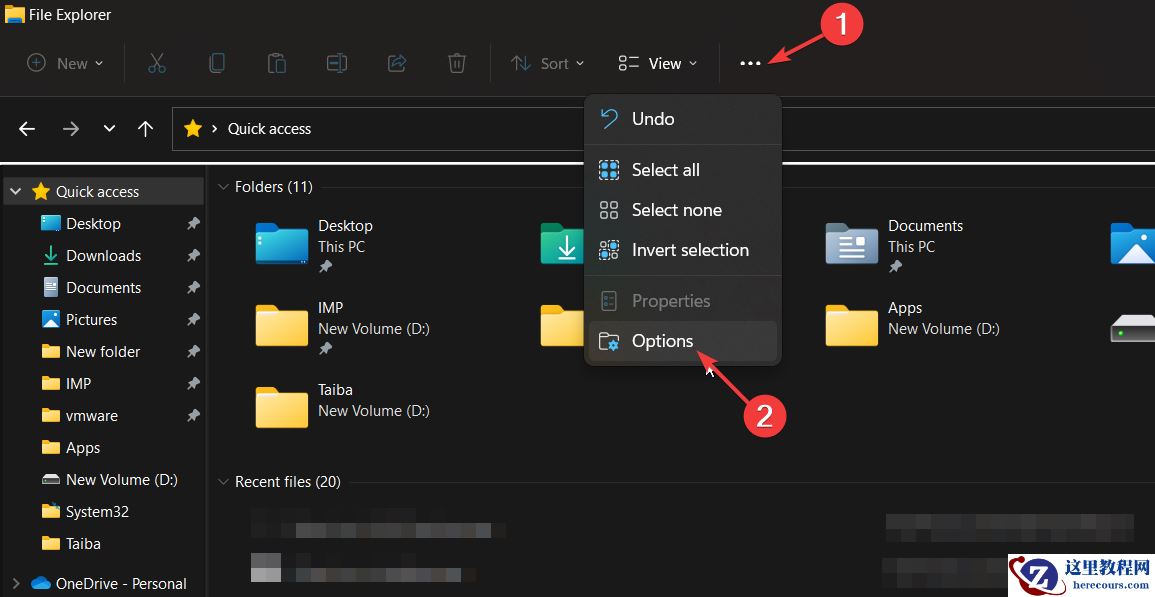The height and width of the screenshot is (597, 1155).
Task: Delete an item with the trash icon
Action: [457, 63]
